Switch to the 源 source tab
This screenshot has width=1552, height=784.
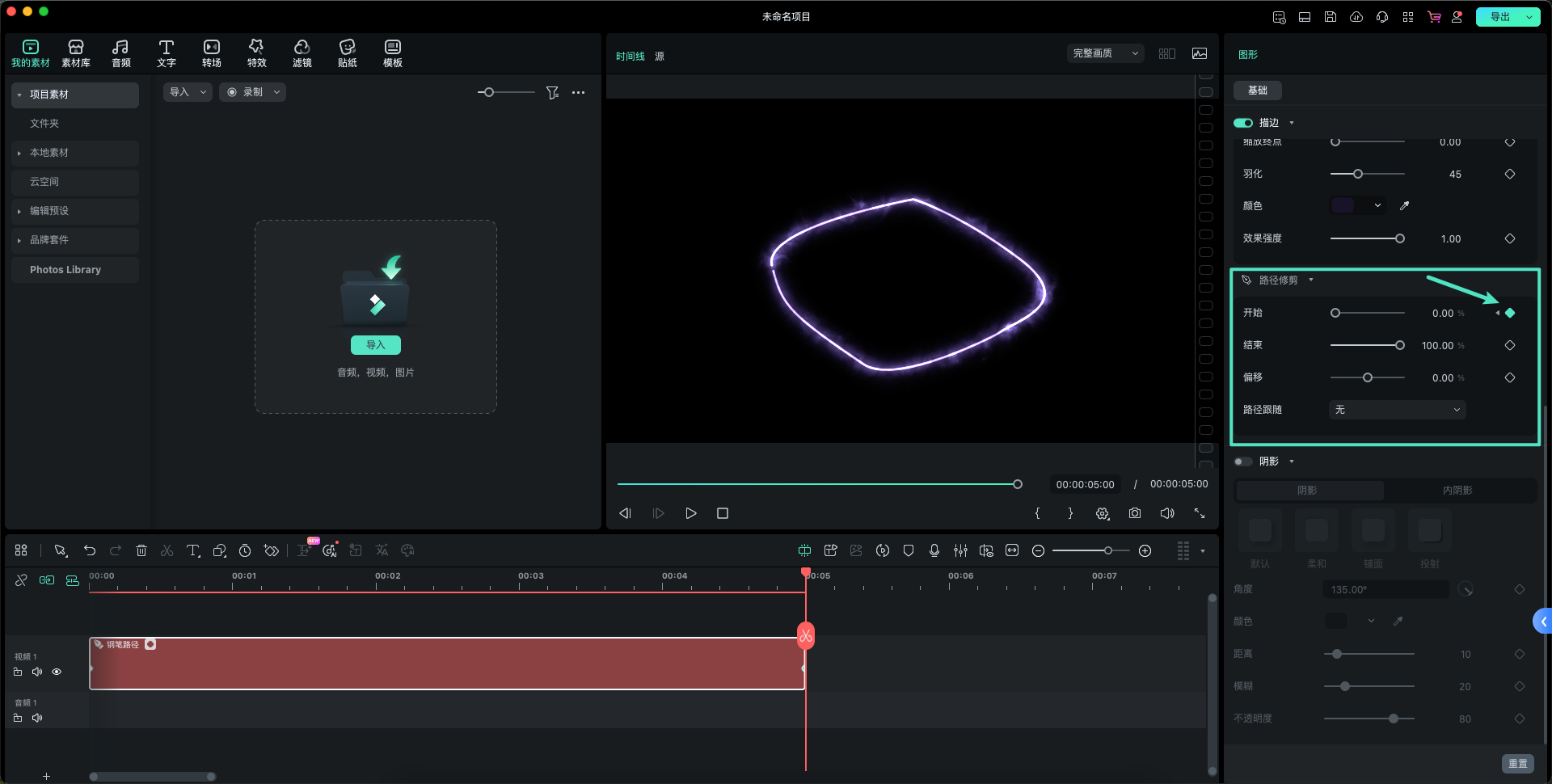click(660, 57)
